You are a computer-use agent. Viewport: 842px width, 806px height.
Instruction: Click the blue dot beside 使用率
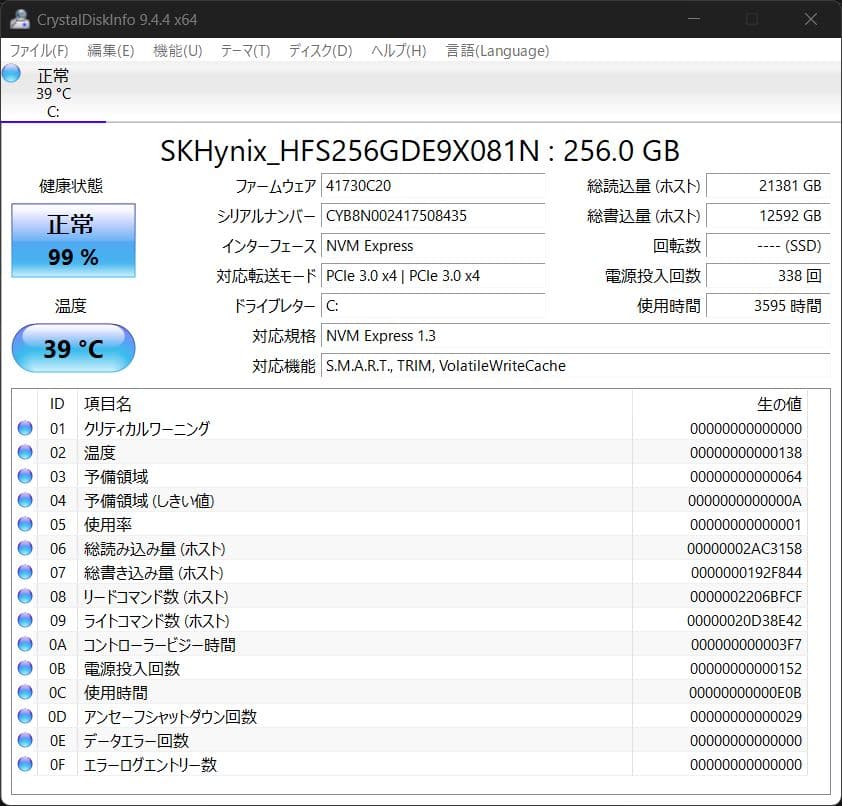pos(25,524)
